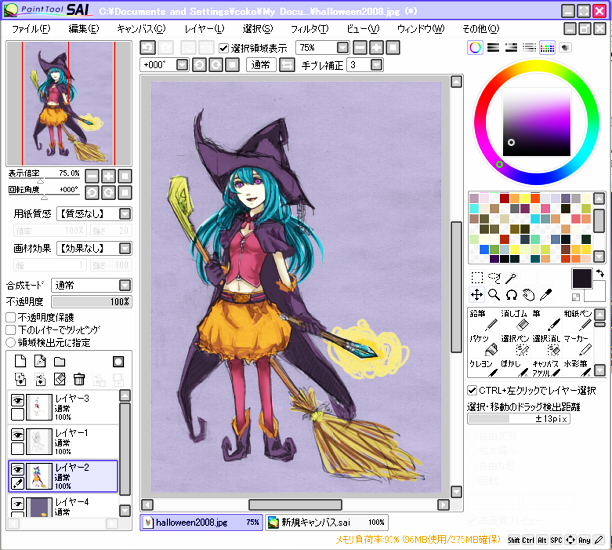Adjust the 不透明度 opacity slider
612x550 pixels.
(92, 302)
